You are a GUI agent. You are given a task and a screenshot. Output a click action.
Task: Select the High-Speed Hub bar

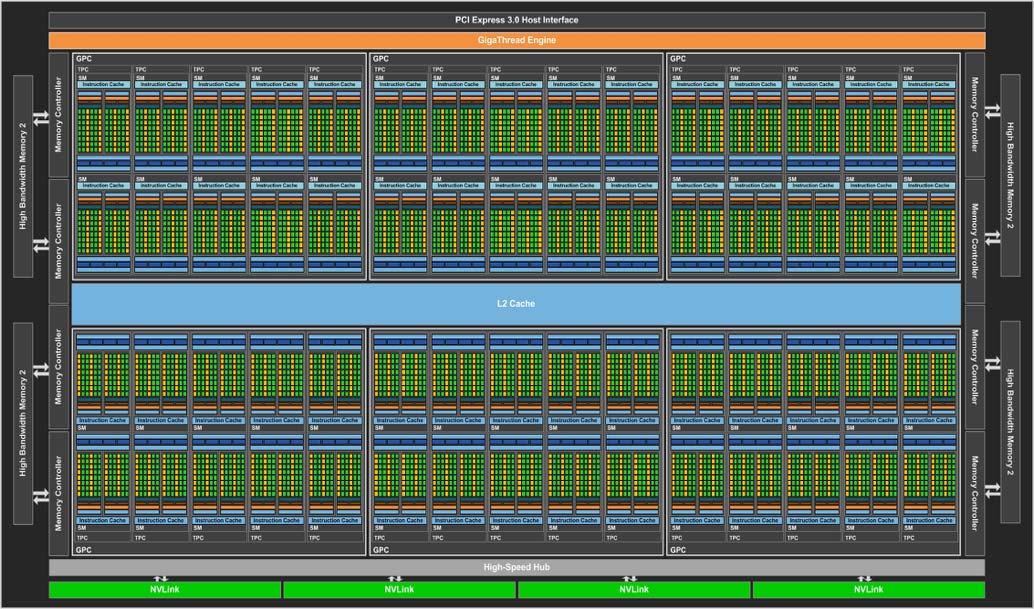(x=517, y=567)
